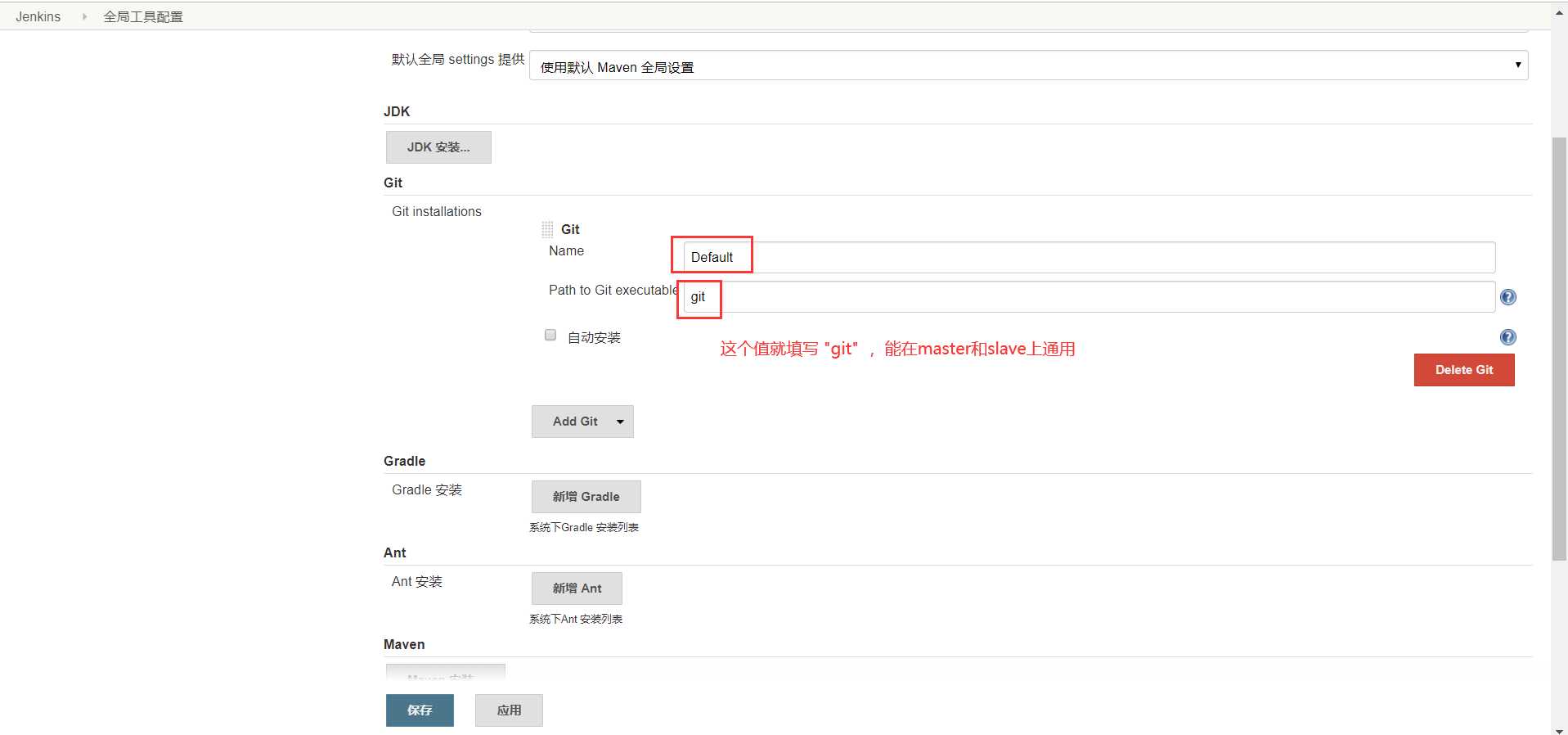Click the page vertical scrollbar thumb
The width and height of the screenshot is (1568, 735).
[1559, 348]
